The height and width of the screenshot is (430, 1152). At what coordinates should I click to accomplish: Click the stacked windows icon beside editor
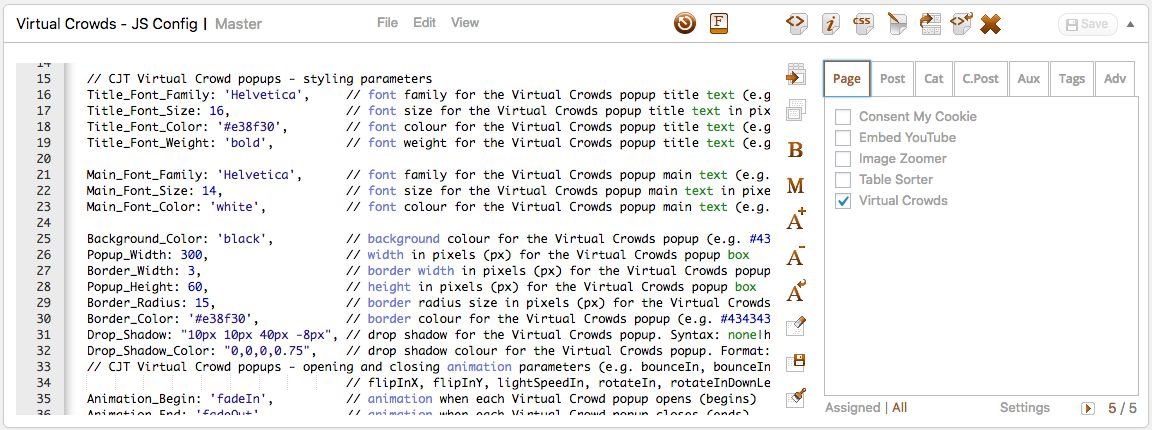point(795,110)
